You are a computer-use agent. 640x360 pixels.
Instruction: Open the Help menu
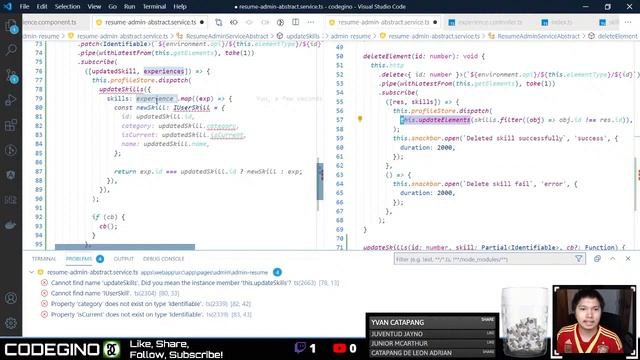click(180, 7)
